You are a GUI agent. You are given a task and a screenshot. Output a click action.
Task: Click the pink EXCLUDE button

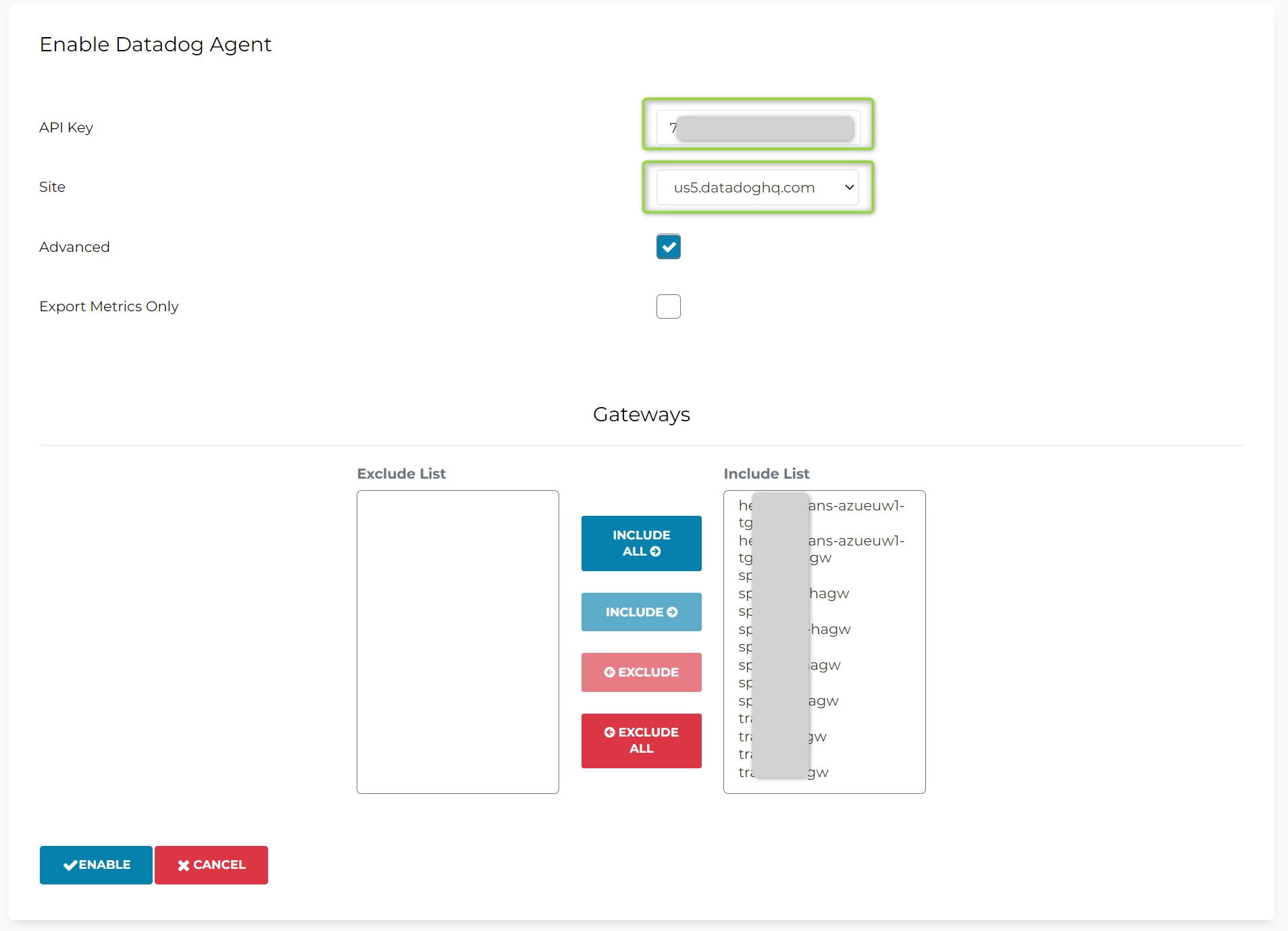point(641,672)
